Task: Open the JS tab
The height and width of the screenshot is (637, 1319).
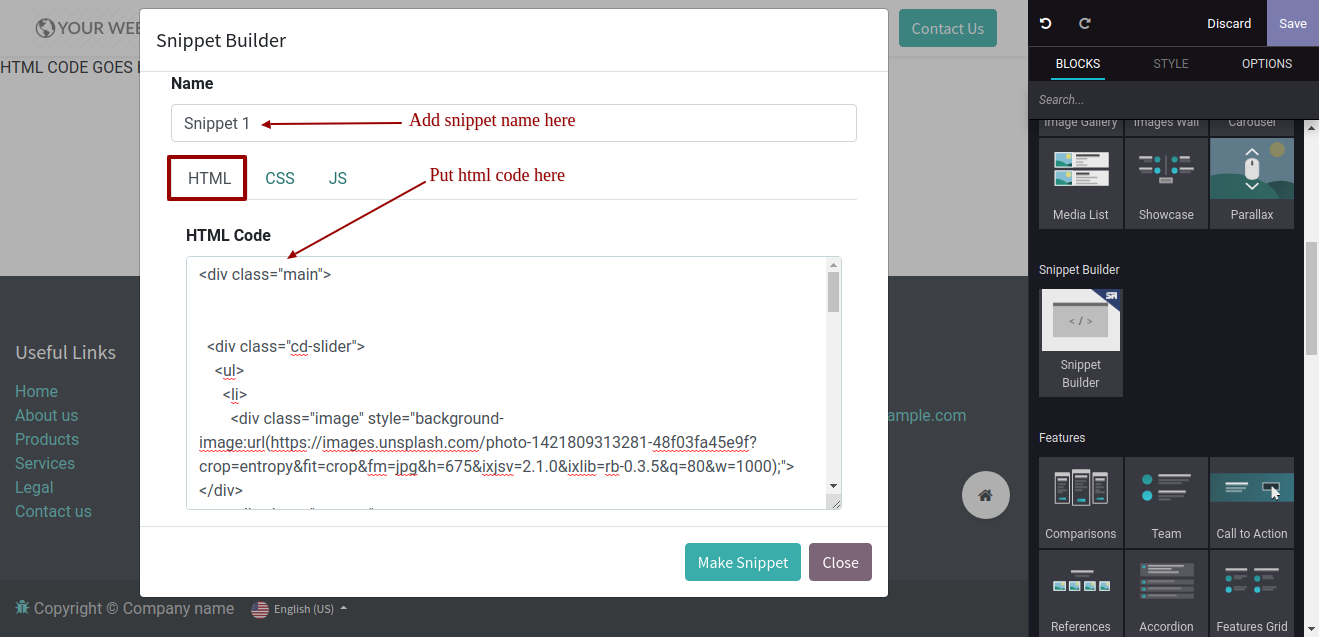Action: tap(338, 178)
